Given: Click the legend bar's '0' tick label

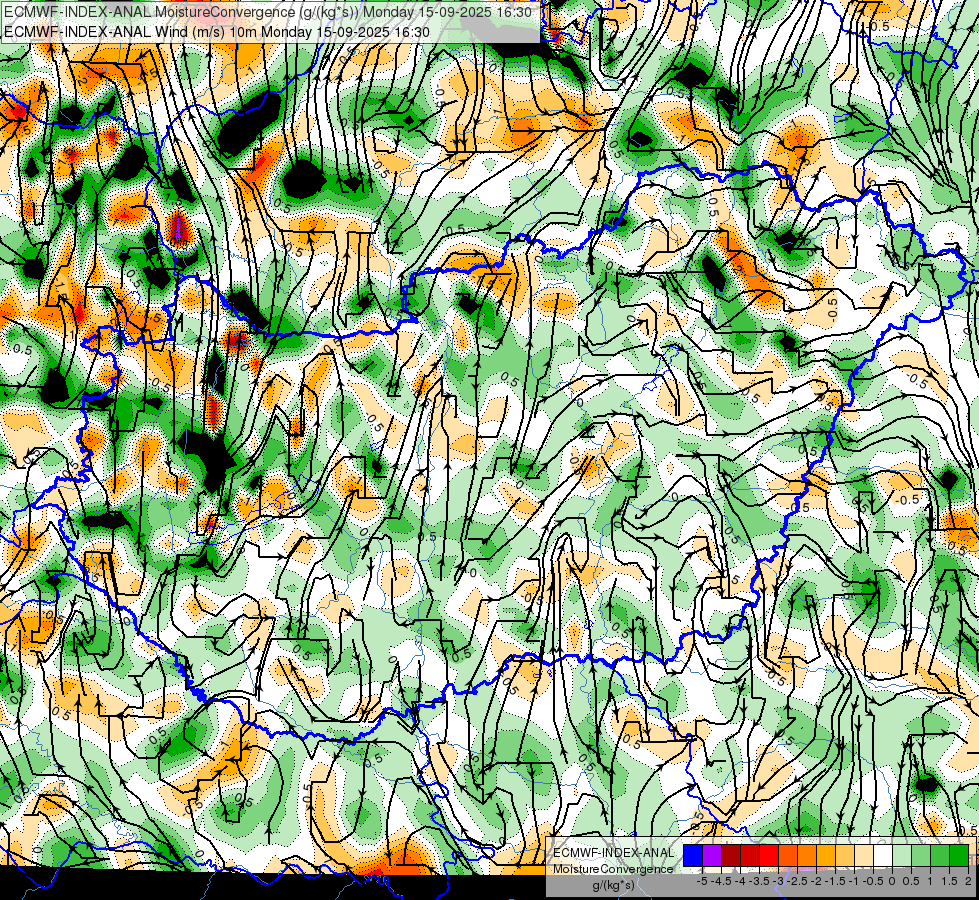Looking at the screenshot, I should pyautogui.click(x=892, y=881).
